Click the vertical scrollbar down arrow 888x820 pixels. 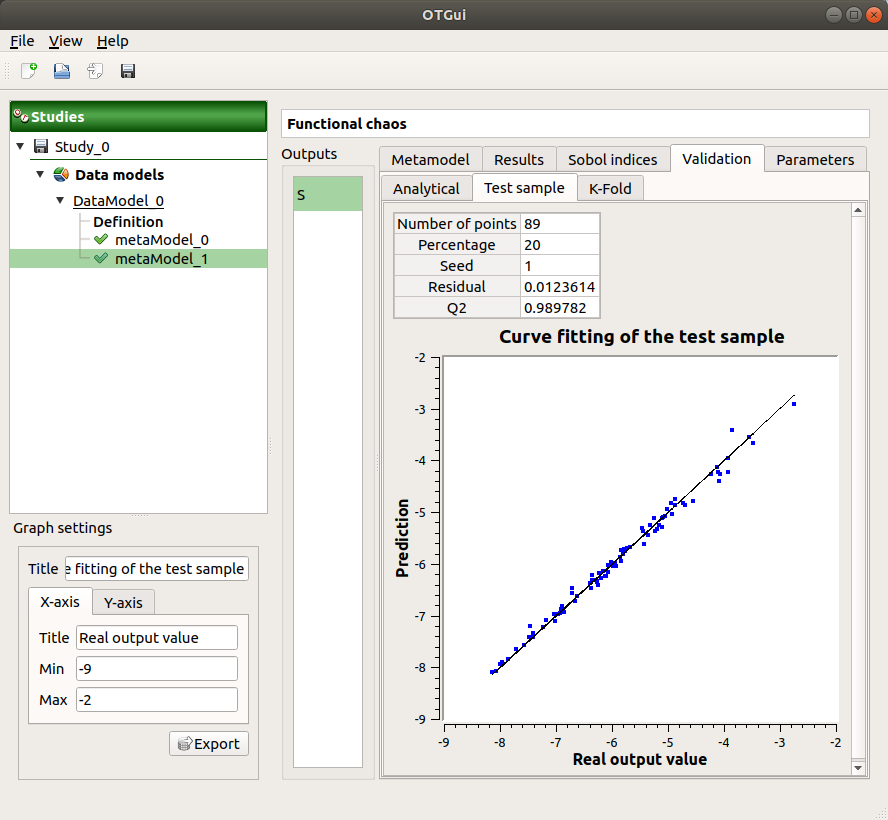pos(859,768)
